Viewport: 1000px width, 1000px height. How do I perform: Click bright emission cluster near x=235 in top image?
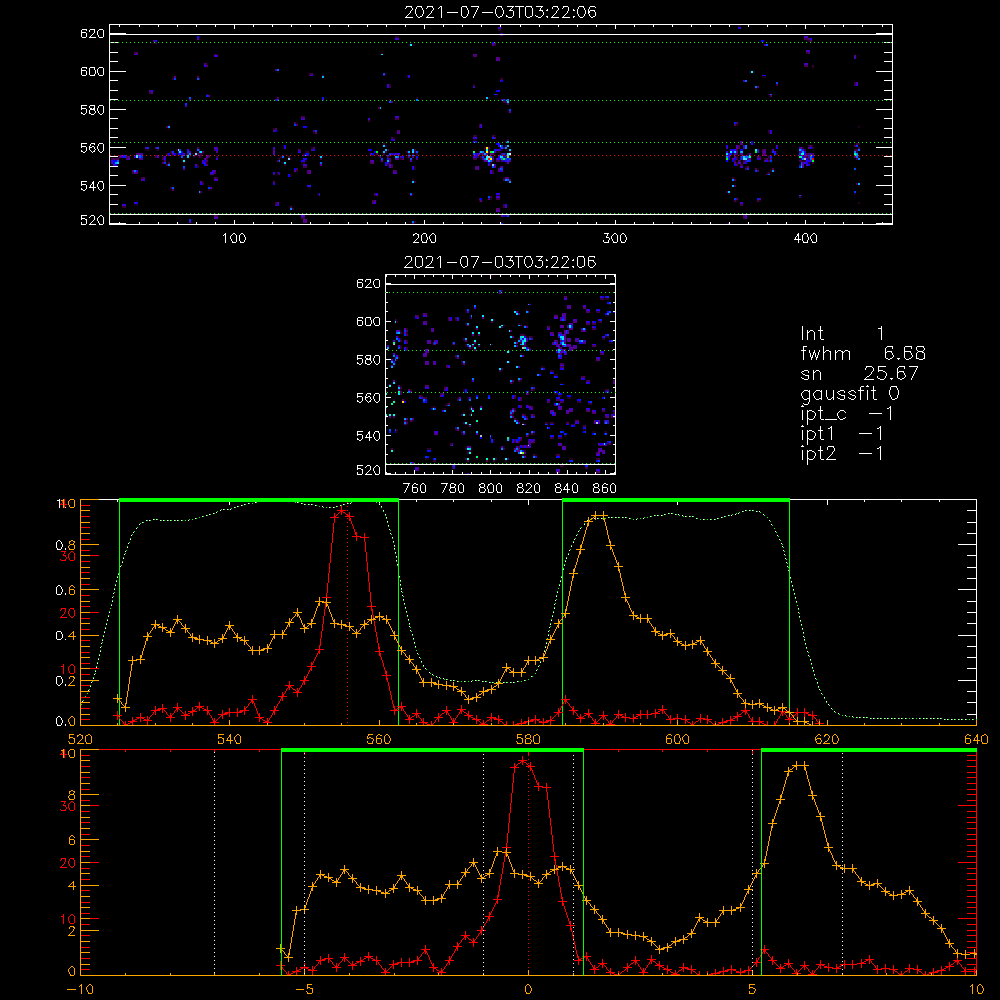[x=492, y=156]
